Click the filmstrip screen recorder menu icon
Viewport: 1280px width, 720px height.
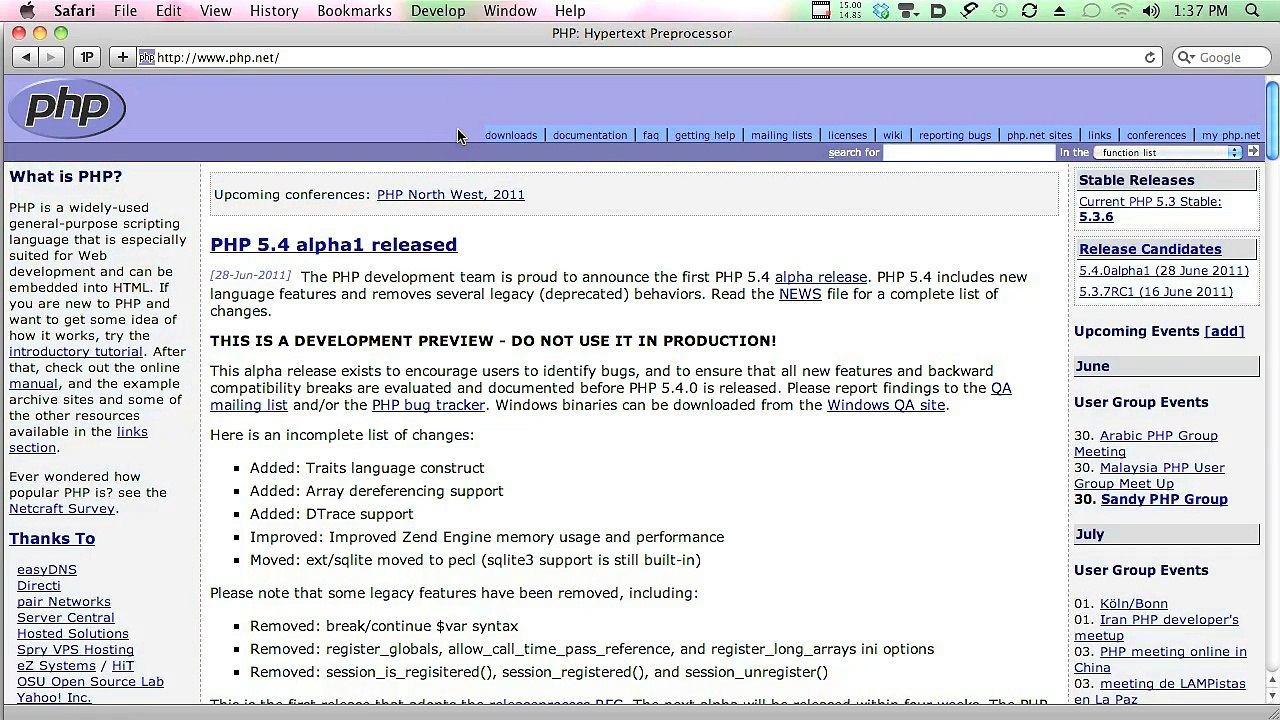click(x=821, y=11)
